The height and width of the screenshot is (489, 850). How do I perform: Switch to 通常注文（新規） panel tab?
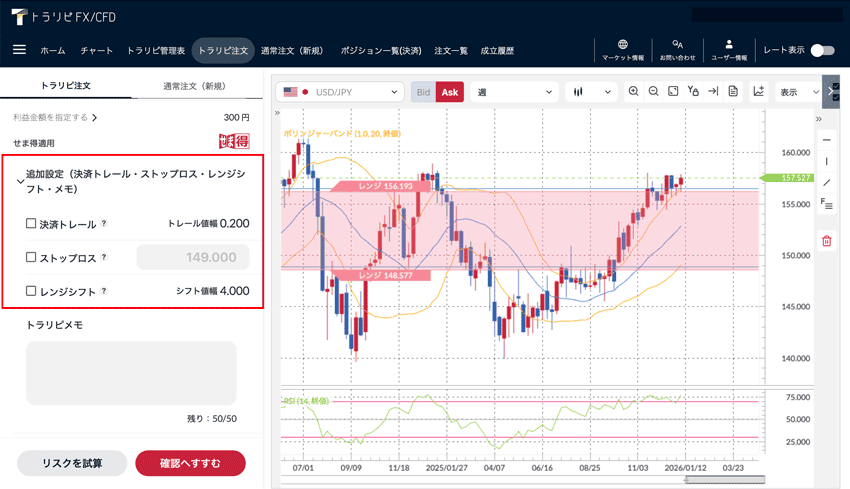tap(194, 86)
